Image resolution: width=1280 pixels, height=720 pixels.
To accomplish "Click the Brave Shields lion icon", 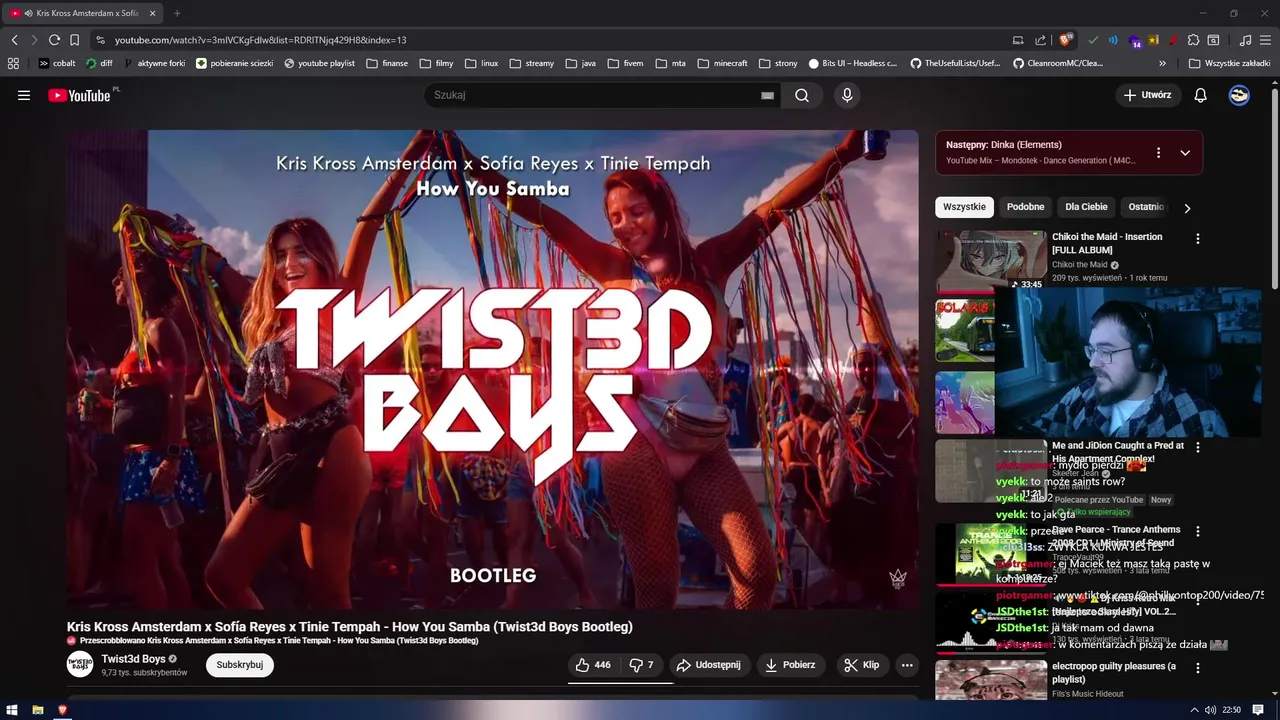I will click(x=1066, y=40).
